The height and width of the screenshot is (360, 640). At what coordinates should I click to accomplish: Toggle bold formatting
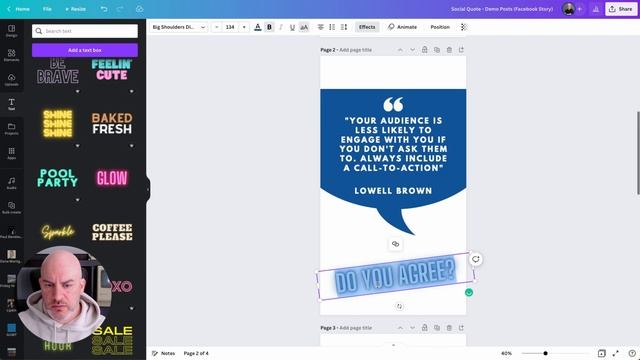(x=269, y=27)
